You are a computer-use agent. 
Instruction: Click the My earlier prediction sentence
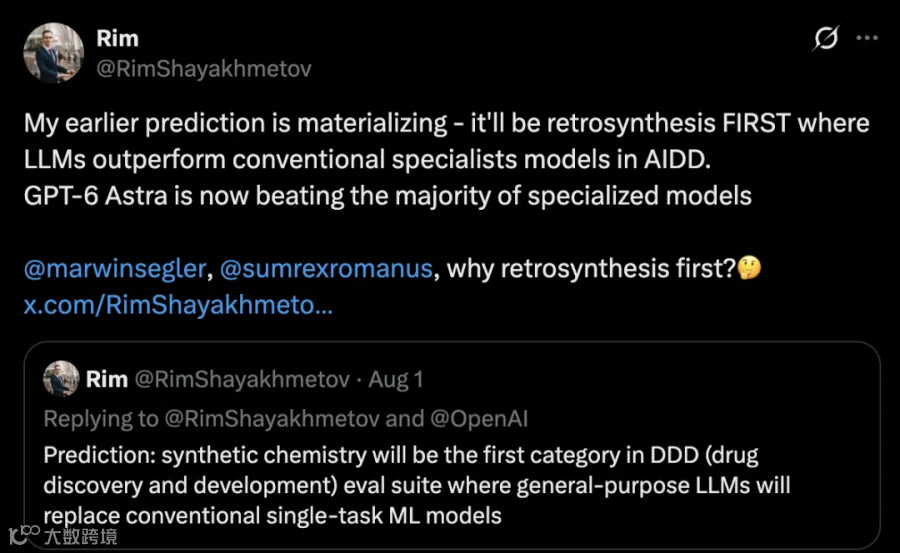(447, 141)
